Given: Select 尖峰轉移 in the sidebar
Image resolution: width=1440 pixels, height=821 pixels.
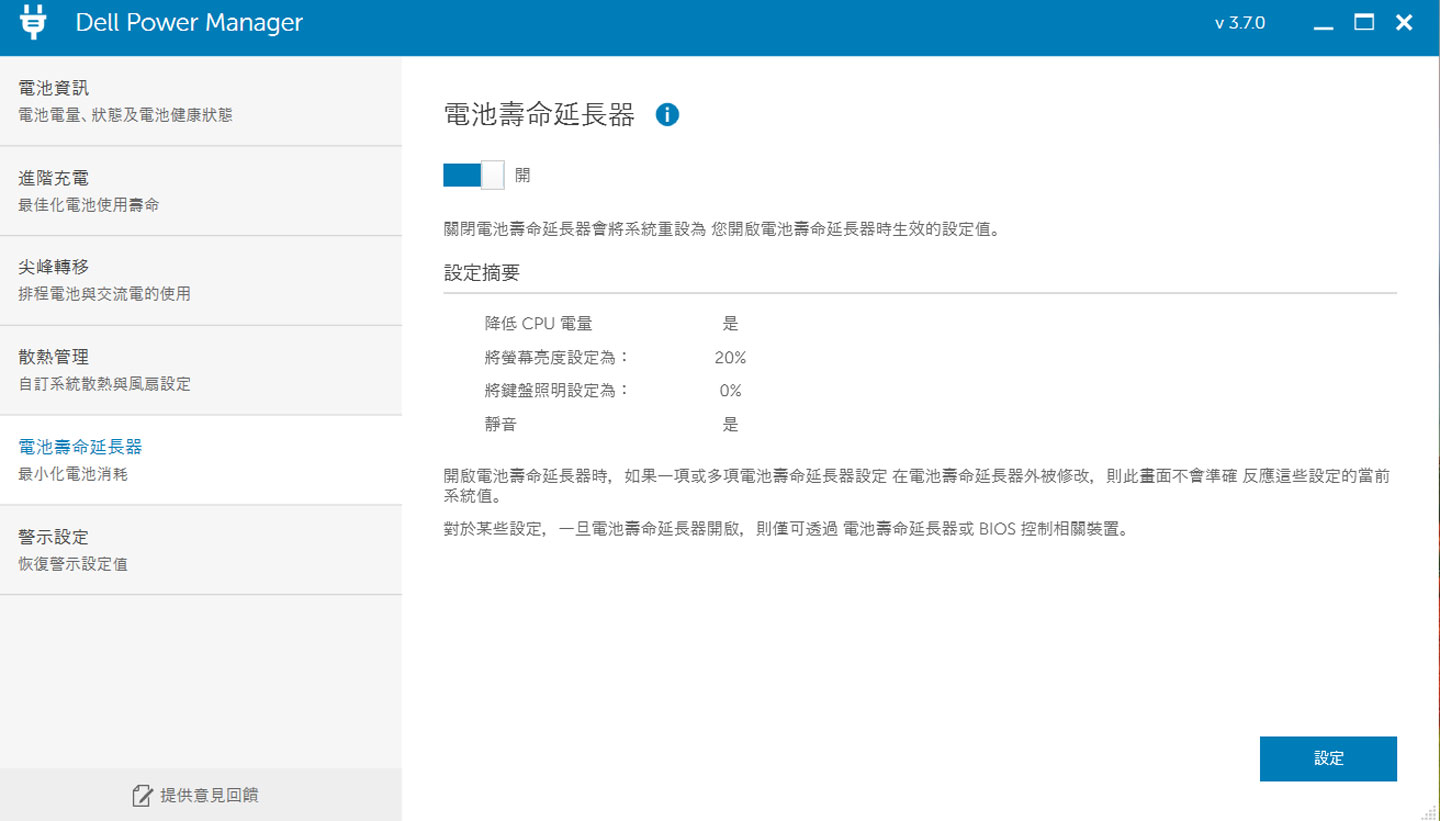Looking at the screenshot, I should [x=55, y=266].
